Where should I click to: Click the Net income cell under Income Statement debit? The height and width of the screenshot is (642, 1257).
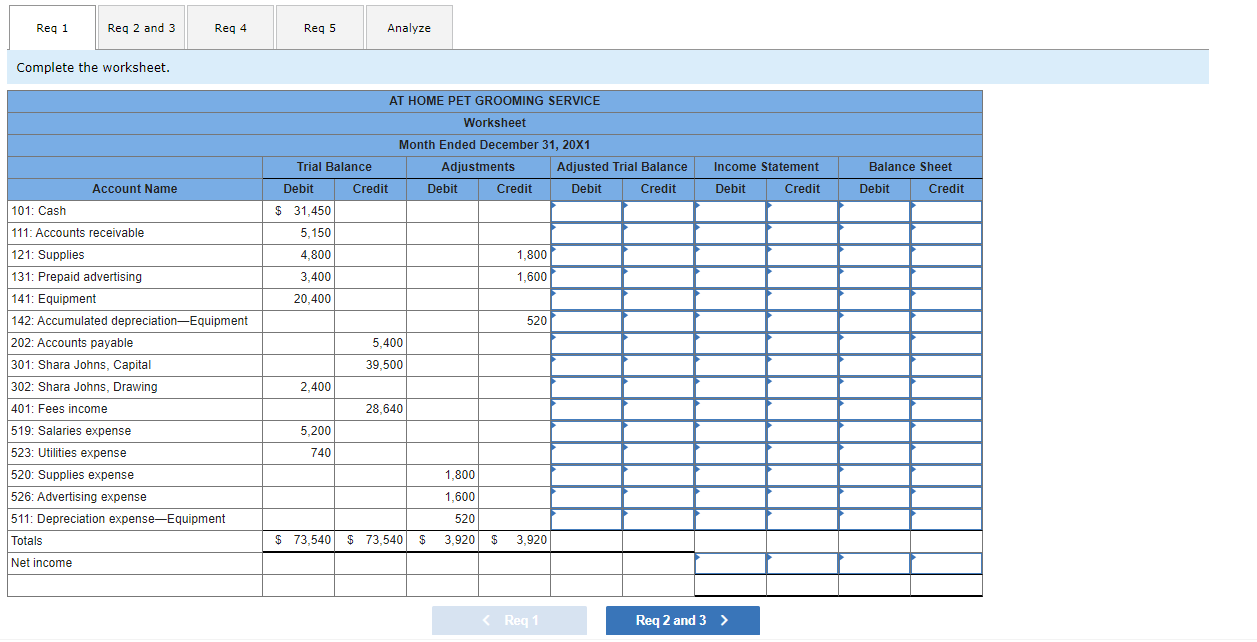pos(730,562)
